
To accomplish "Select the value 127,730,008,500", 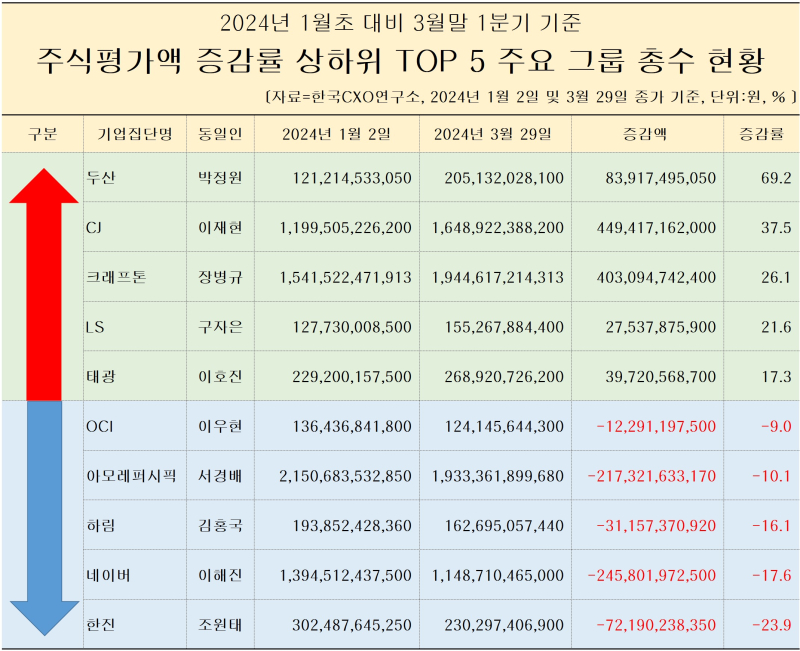I will [352, 327].
